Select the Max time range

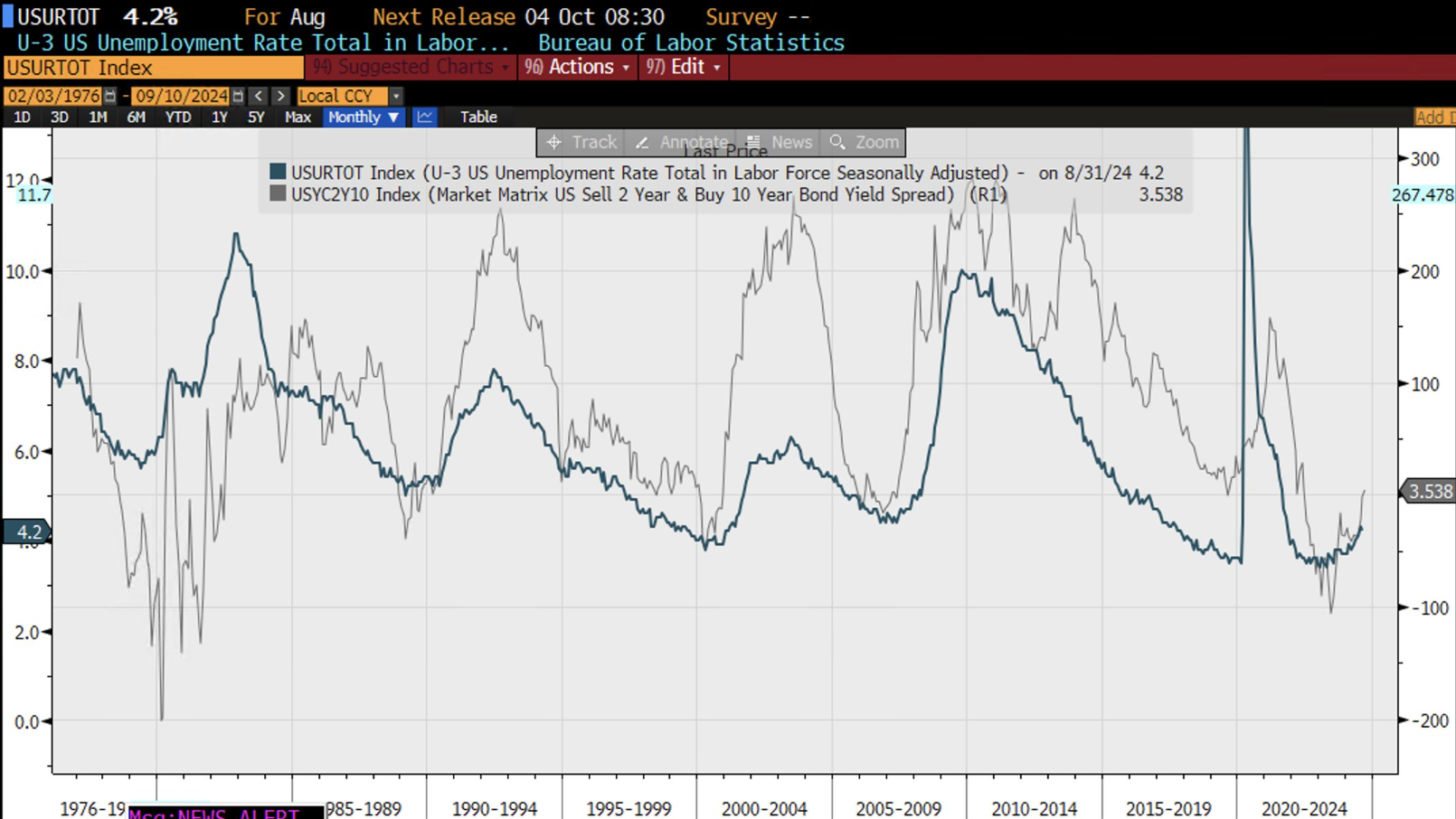298,118
